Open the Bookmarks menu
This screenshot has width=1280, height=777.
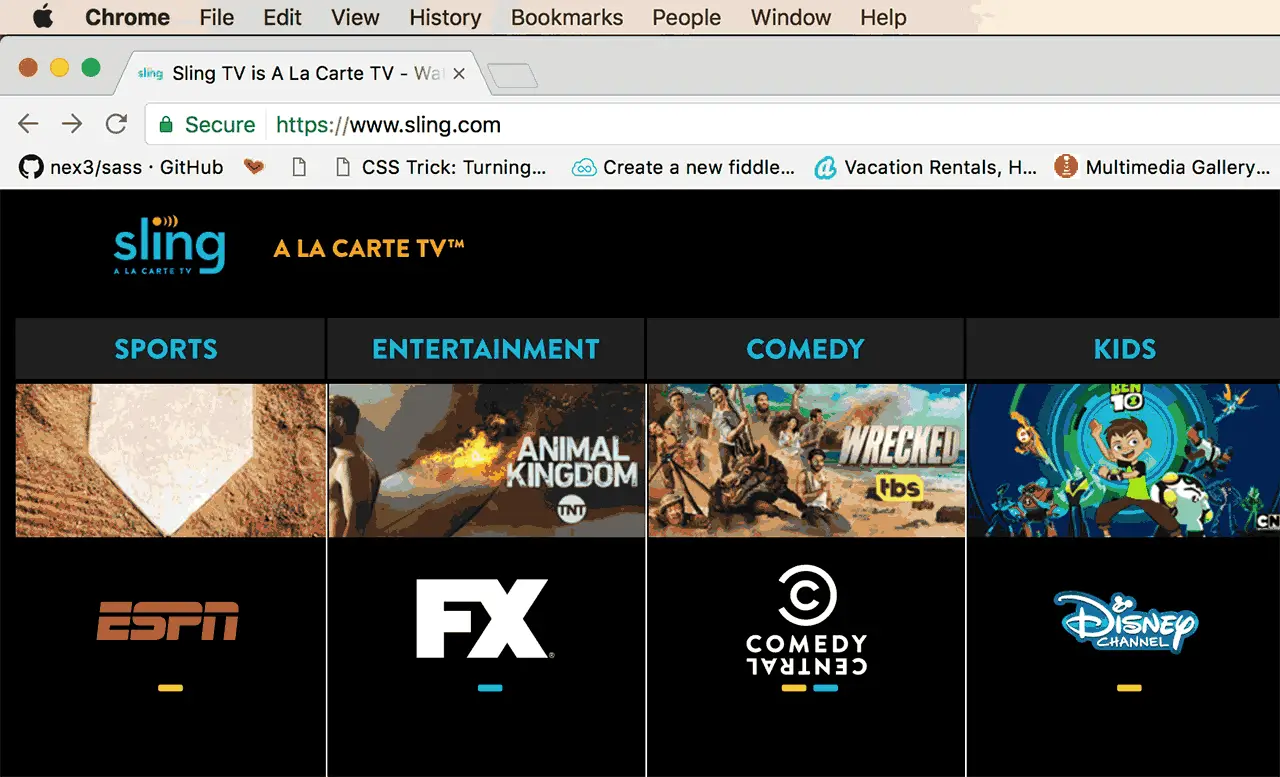[567, 17]
